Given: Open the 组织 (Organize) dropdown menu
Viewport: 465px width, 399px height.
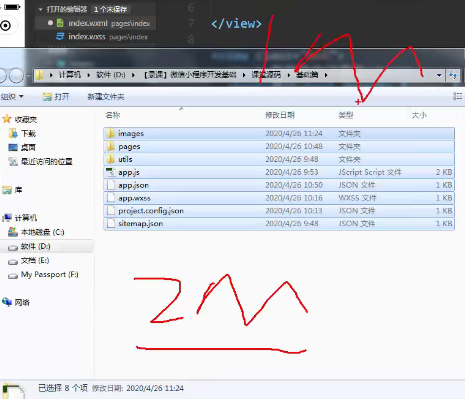Looking at the screenshot, I should (12, 97).
